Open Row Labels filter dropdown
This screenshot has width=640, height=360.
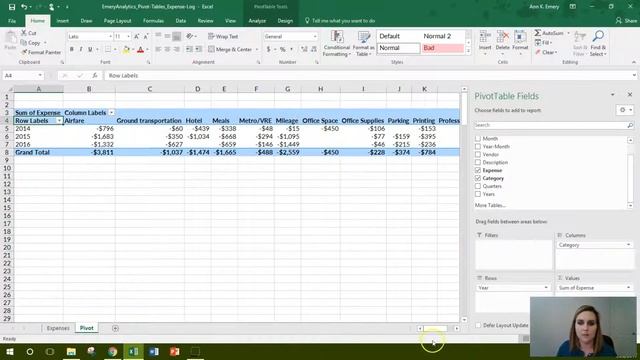(59, 121)
